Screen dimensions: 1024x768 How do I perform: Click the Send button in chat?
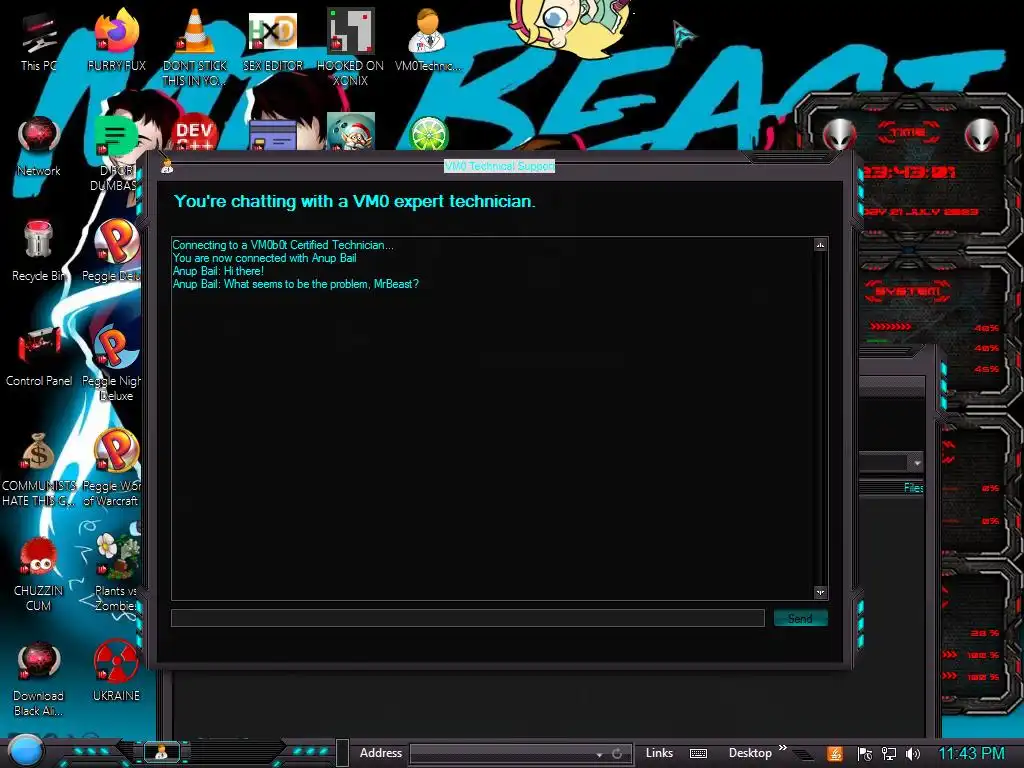coord(801,618)
